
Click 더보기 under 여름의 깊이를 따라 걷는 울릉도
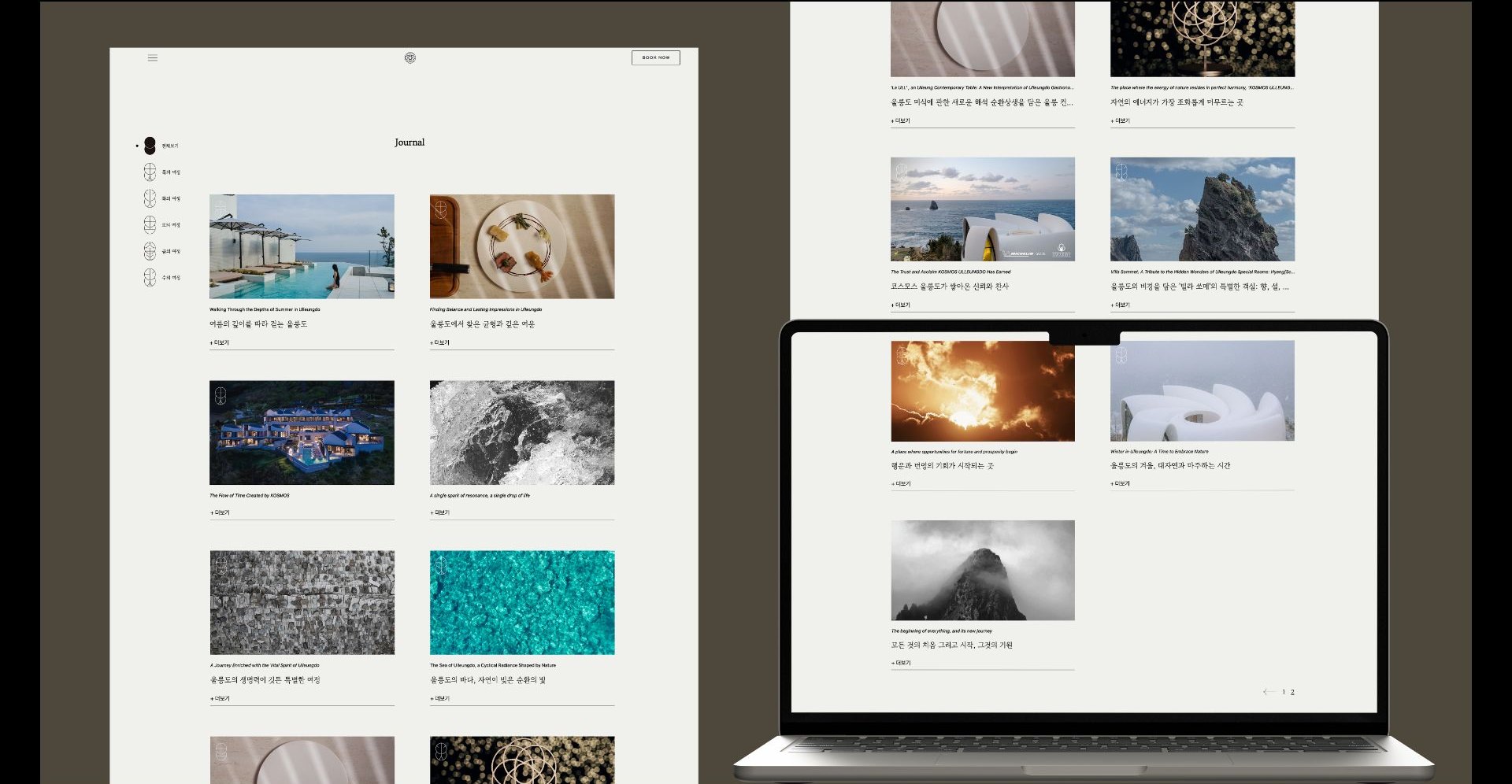click(x=220, y=343)
